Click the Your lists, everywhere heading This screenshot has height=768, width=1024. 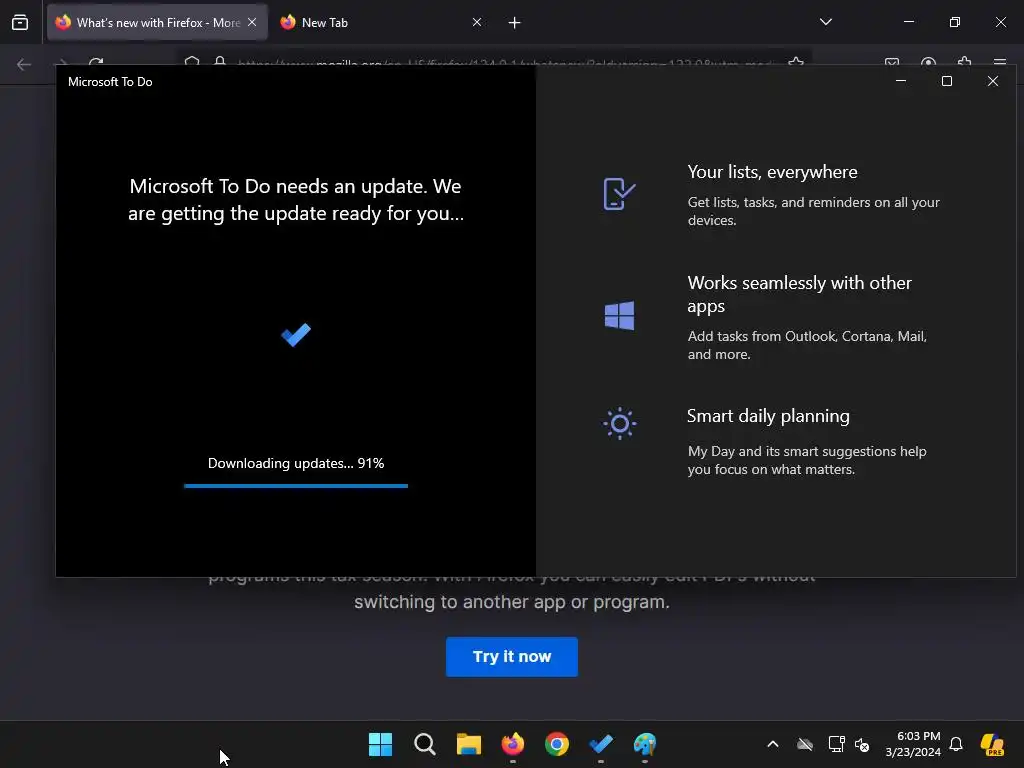pyautogui.click(x=773, y=172)
